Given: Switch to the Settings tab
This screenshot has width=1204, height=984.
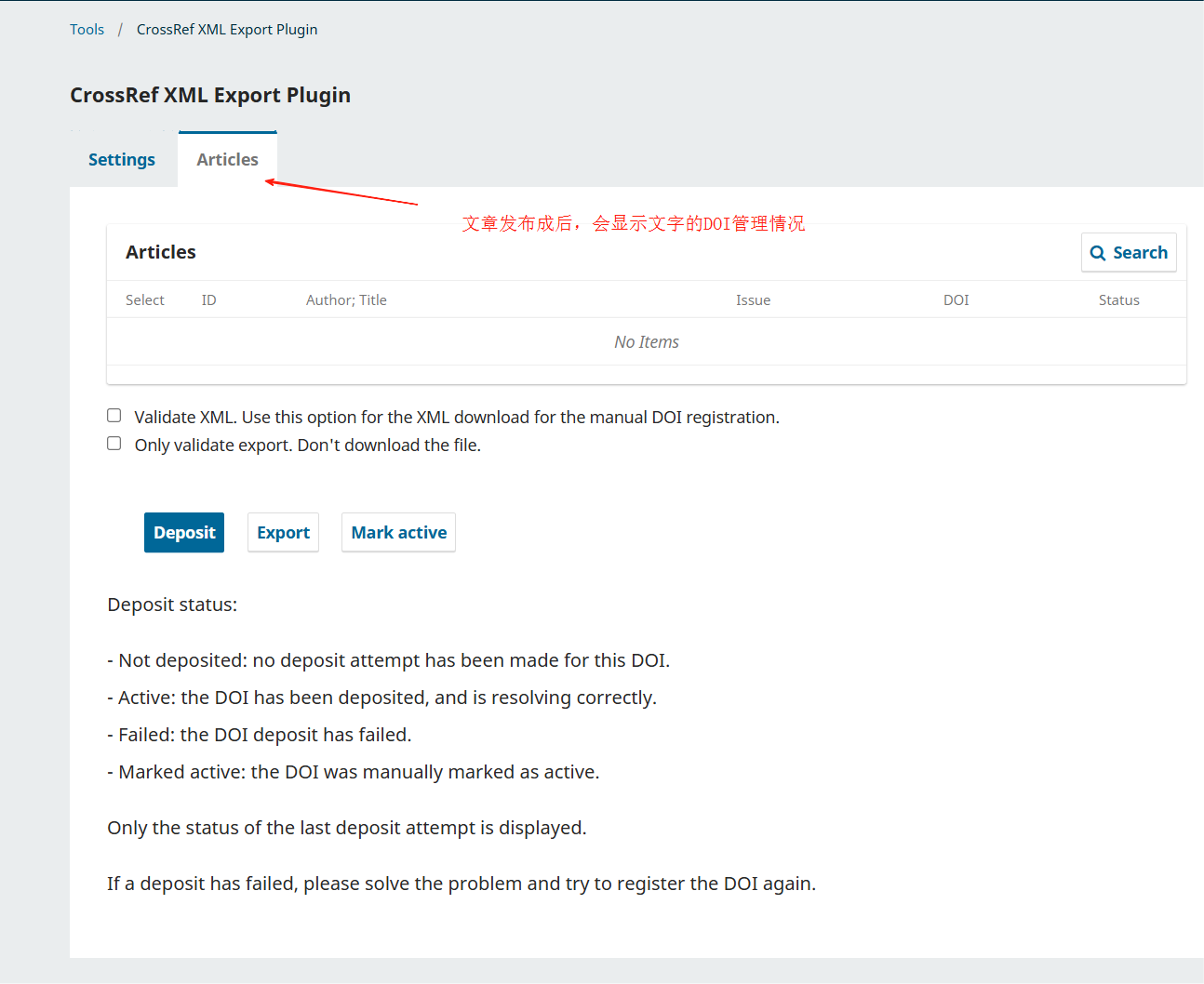Looking at the screenshot, I should point(121,159).
